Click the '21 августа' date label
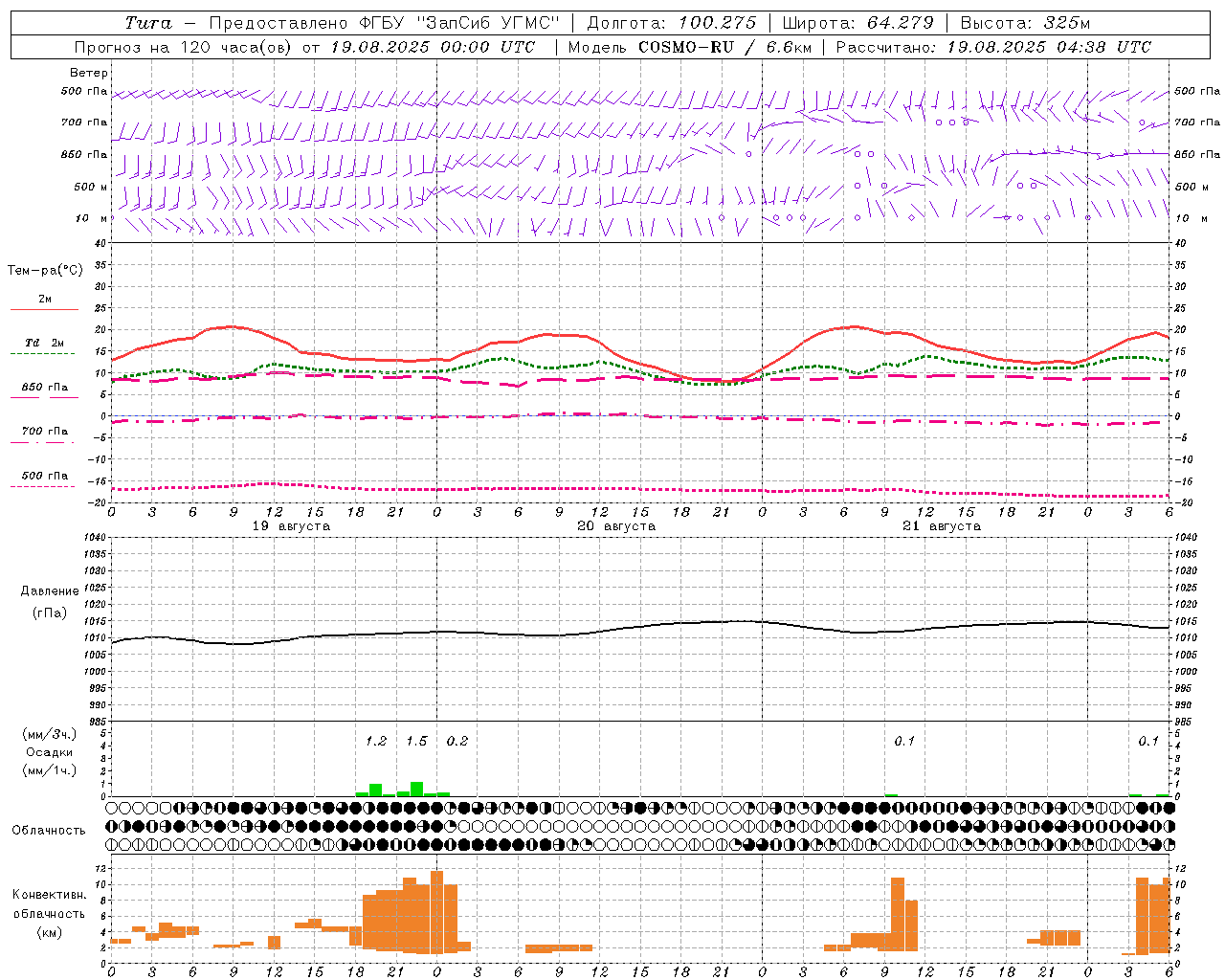Image resolution: width=1225 pixels, height=980 pixels. pos(942,526)
